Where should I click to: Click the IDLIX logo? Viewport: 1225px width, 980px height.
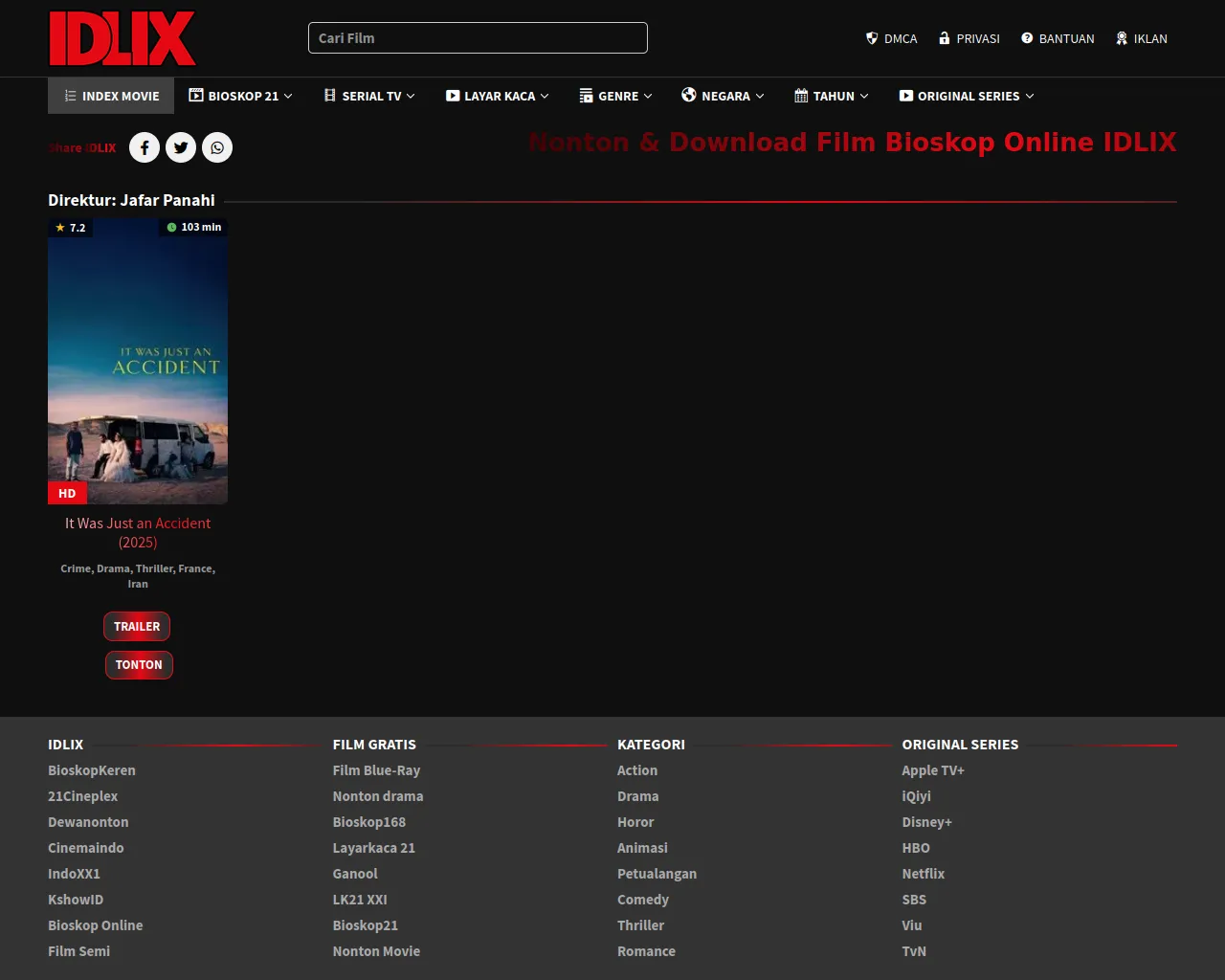pyautogui.click(x=122, y=38)
